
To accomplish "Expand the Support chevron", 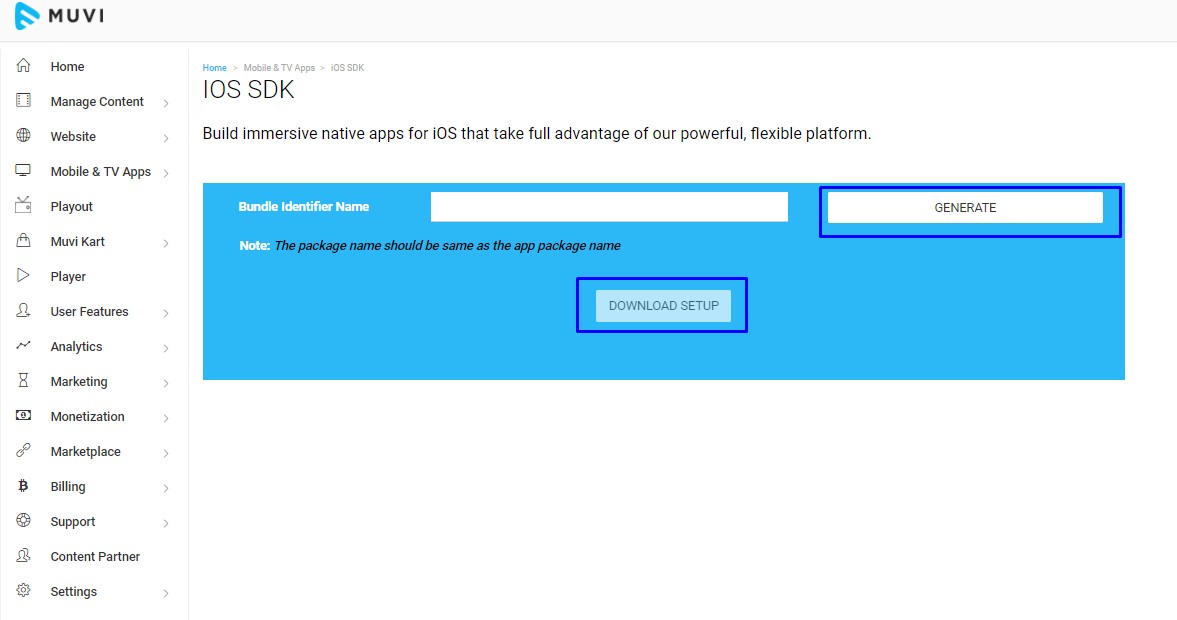I will point(166,523).
